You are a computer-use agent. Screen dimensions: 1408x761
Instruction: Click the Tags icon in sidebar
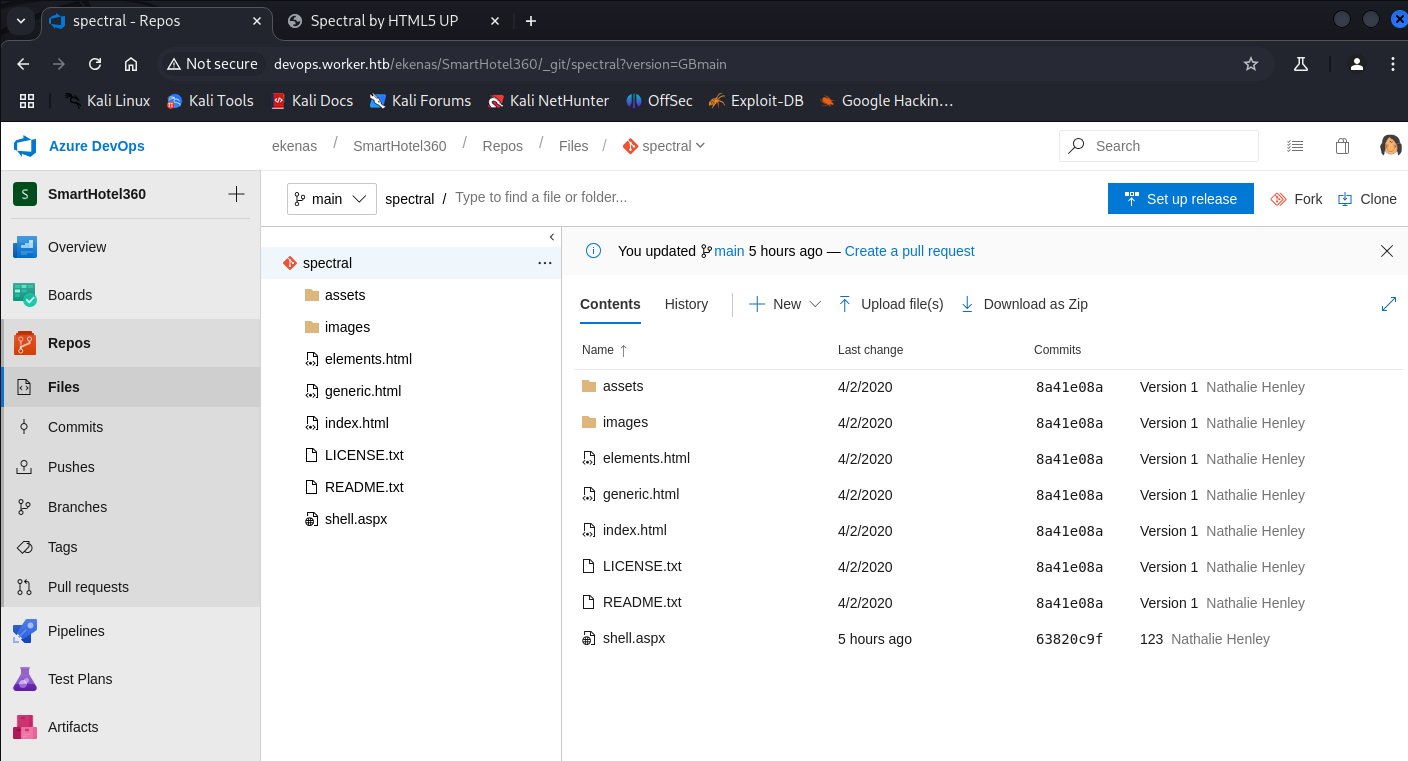click(x=24, y=547)
